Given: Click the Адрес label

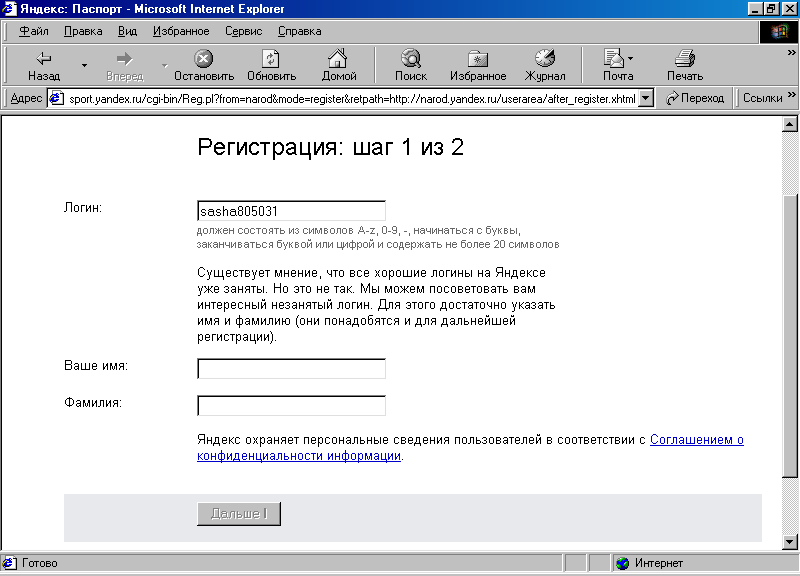Looking at the screenshot, I should coord(26,98).
